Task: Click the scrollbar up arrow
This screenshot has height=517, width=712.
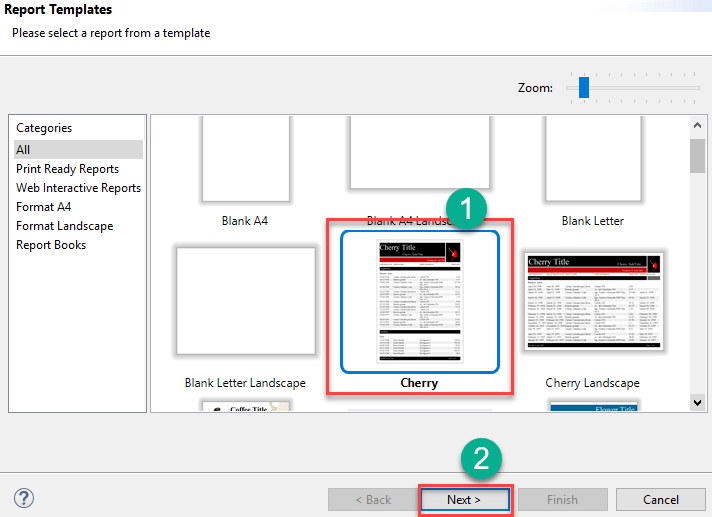Action: 697,125
